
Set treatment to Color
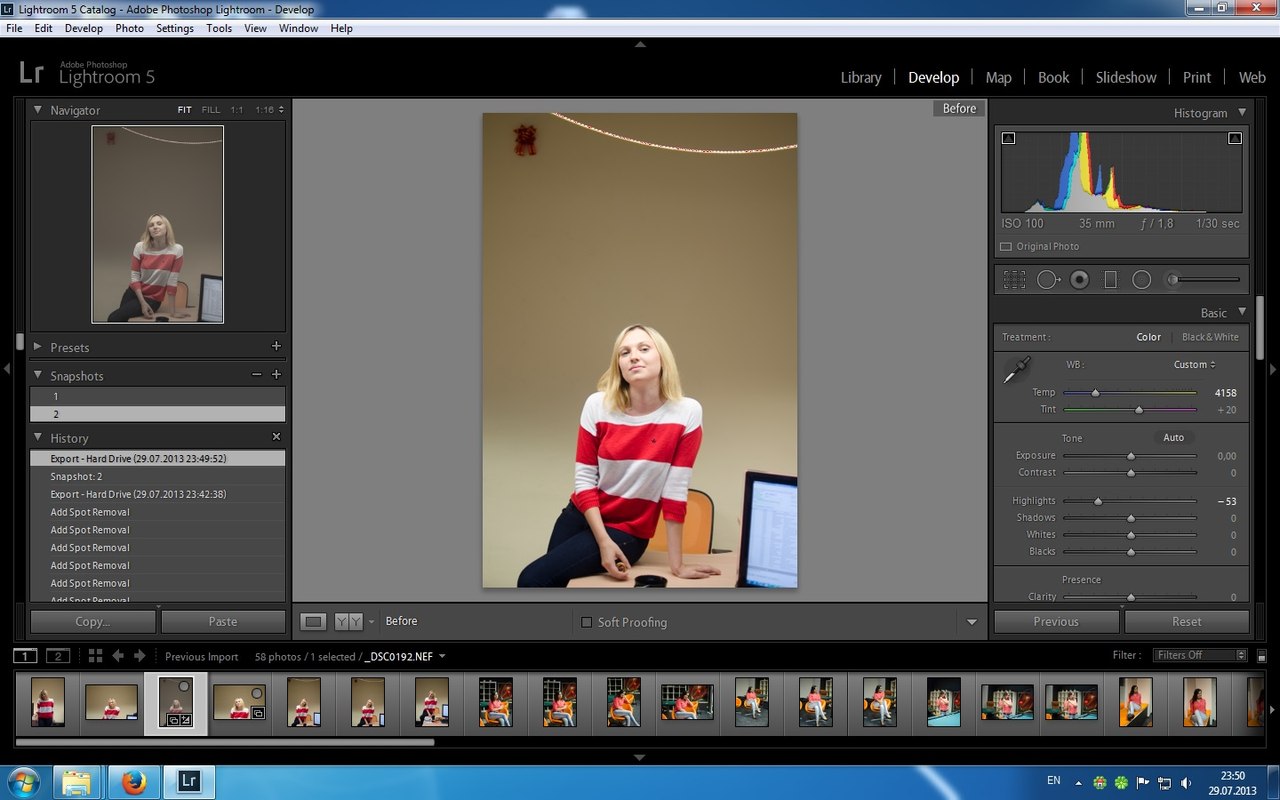pos(1149,337)
